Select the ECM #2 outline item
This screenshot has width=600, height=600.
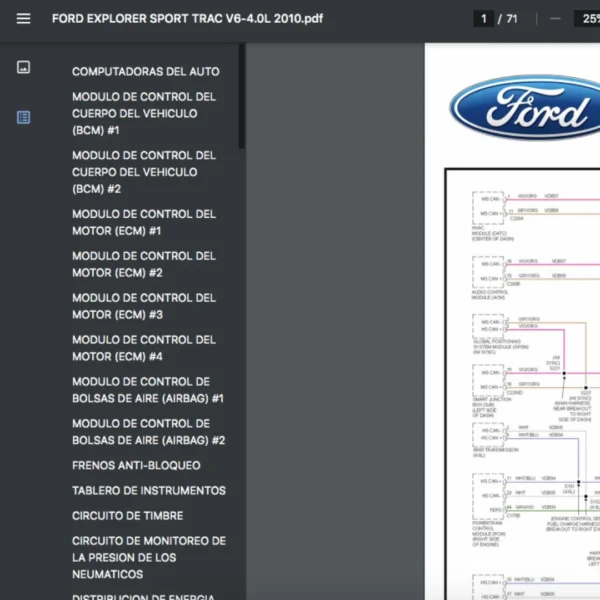pos(143,264)
